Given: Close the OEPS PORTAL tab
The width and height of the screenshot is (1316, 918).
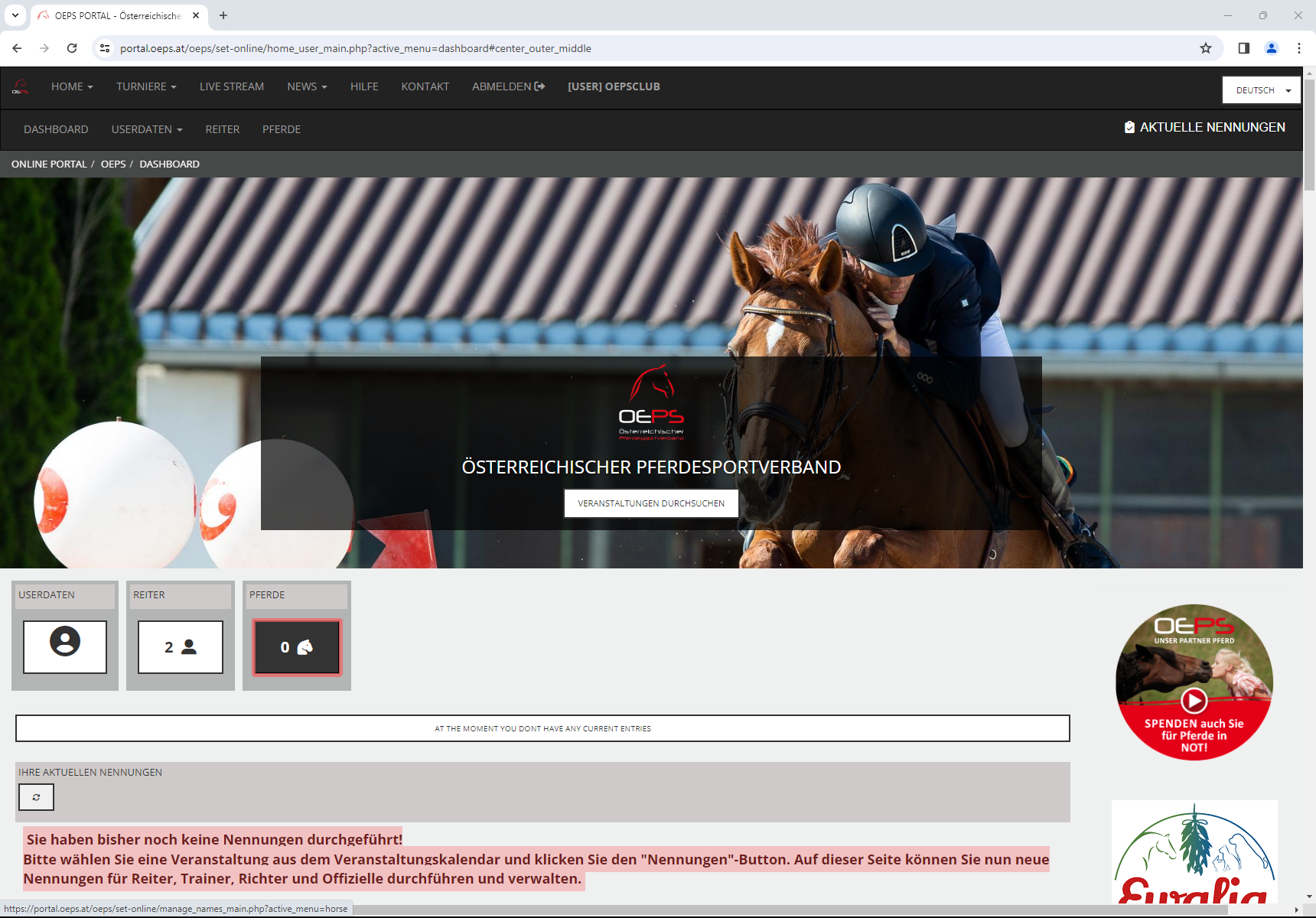Looking at the screenshot, I should coord(196,15).
